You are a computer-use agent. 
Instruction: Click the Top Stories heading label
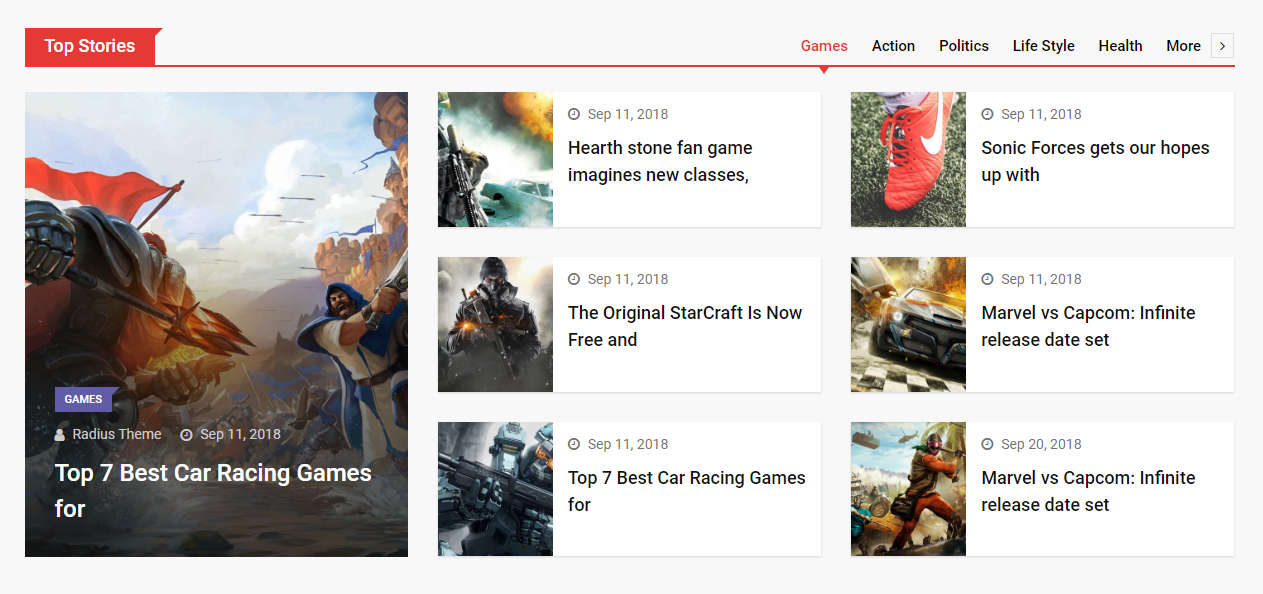(90, 46)
